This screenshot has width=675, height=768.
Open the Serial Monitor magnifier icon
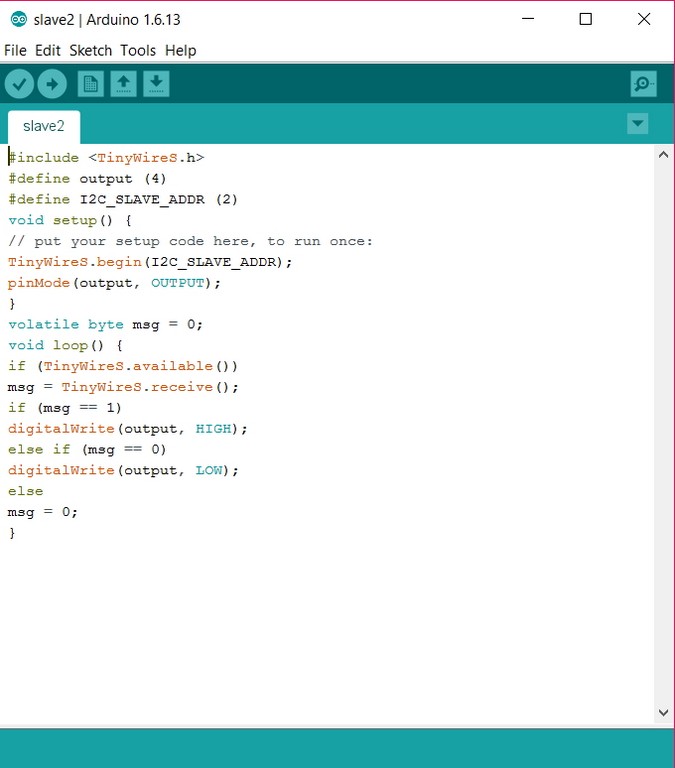pos(643,84)
